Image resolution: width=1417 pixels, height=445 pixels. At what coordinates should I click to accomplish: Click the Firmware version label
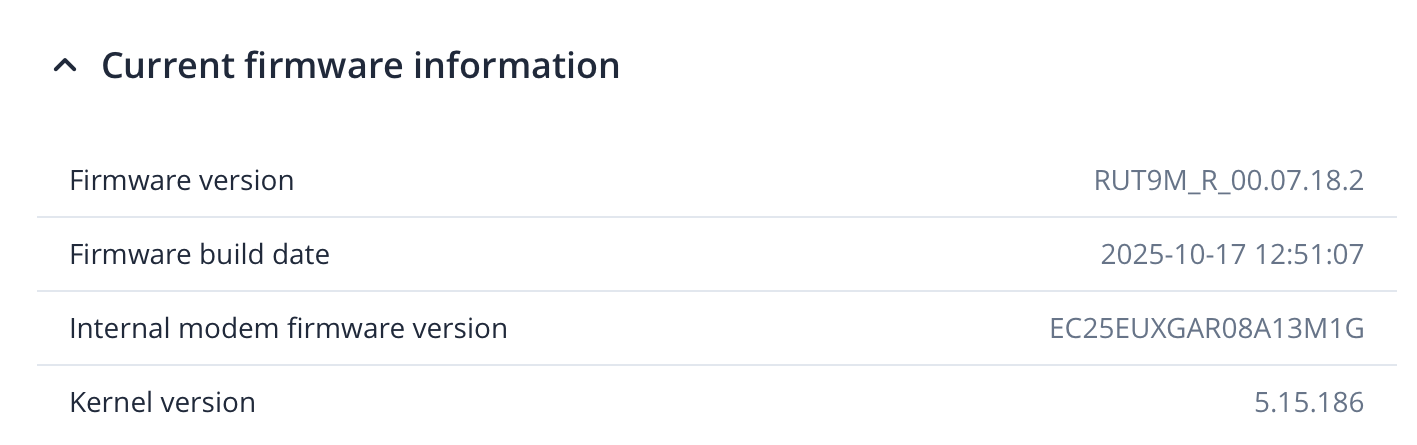pyautogui.click(x=181, y=181)
